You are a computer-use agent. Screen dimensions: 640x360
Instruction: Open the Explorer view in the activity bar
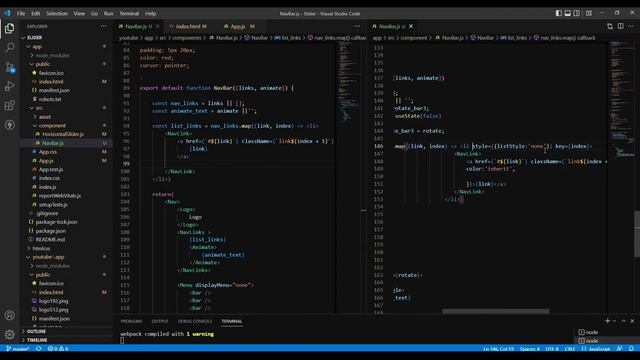click(x=9, y=28)
